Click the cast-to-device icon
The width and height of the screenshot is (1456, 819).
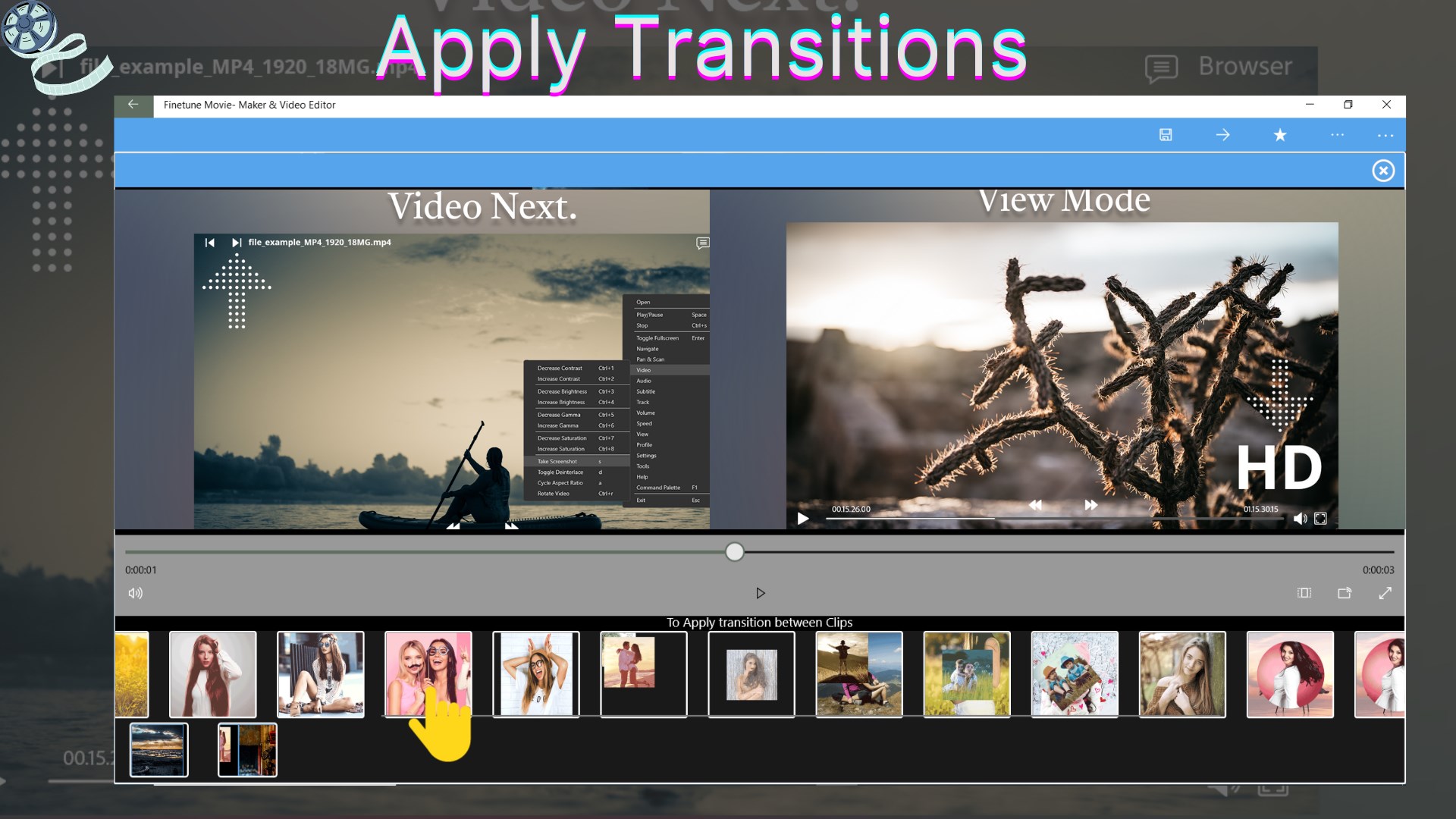(1345, 593)
